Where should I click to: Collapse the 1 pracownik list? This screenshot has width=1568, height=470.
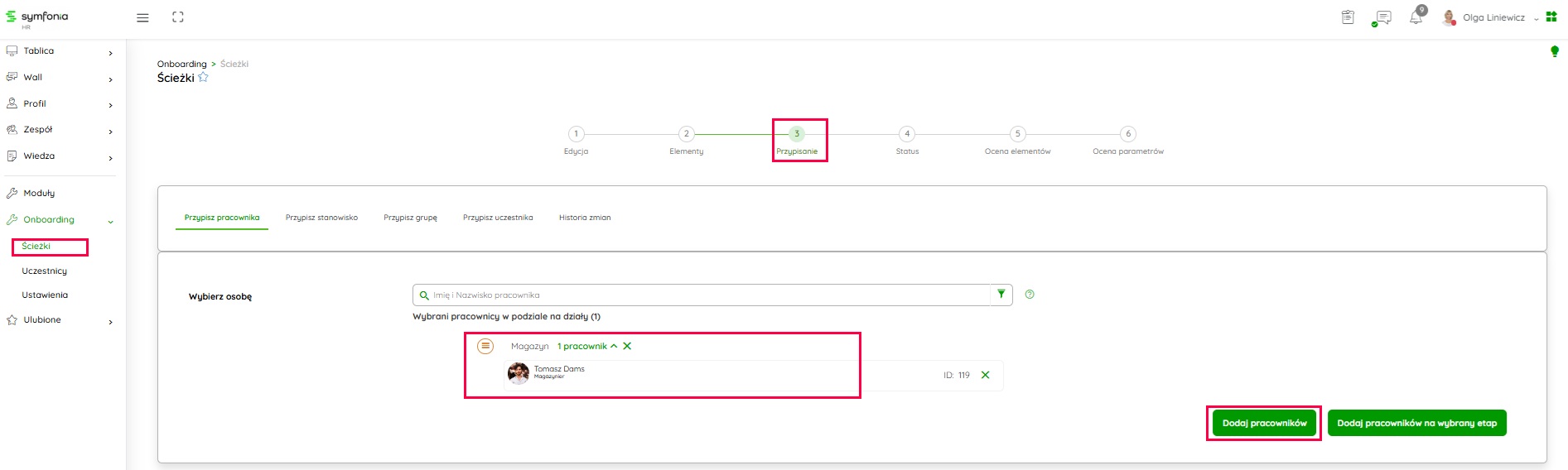click(x=614, y=346)
